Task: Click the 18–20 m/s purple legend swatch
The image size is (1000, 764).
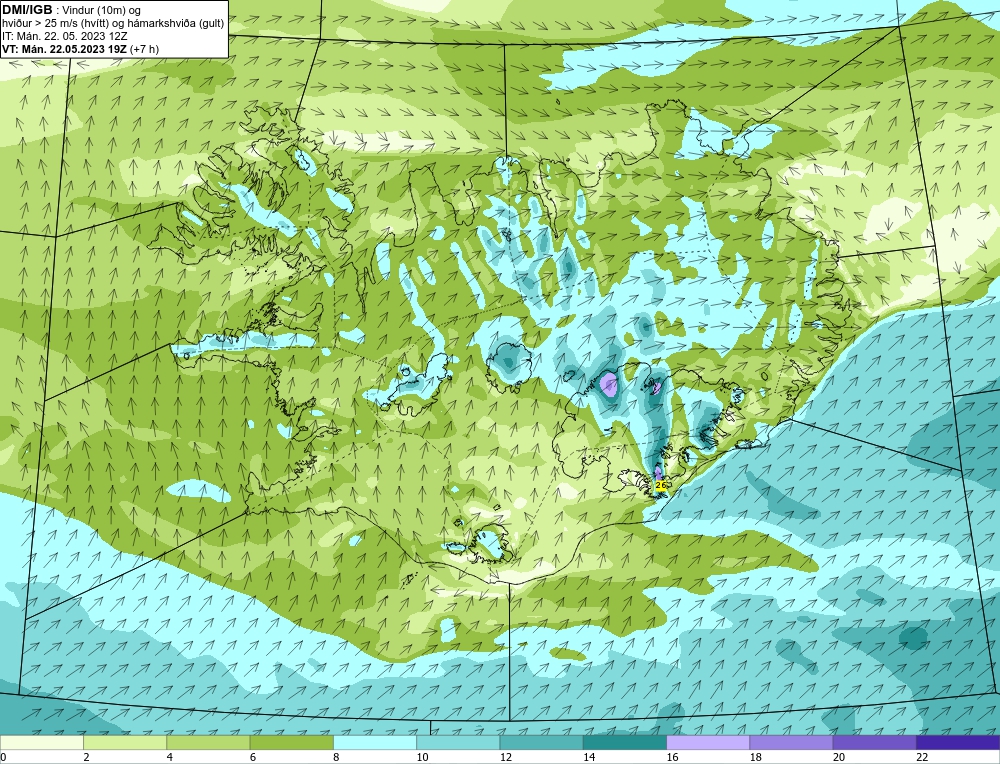Action: coord(791,743)
